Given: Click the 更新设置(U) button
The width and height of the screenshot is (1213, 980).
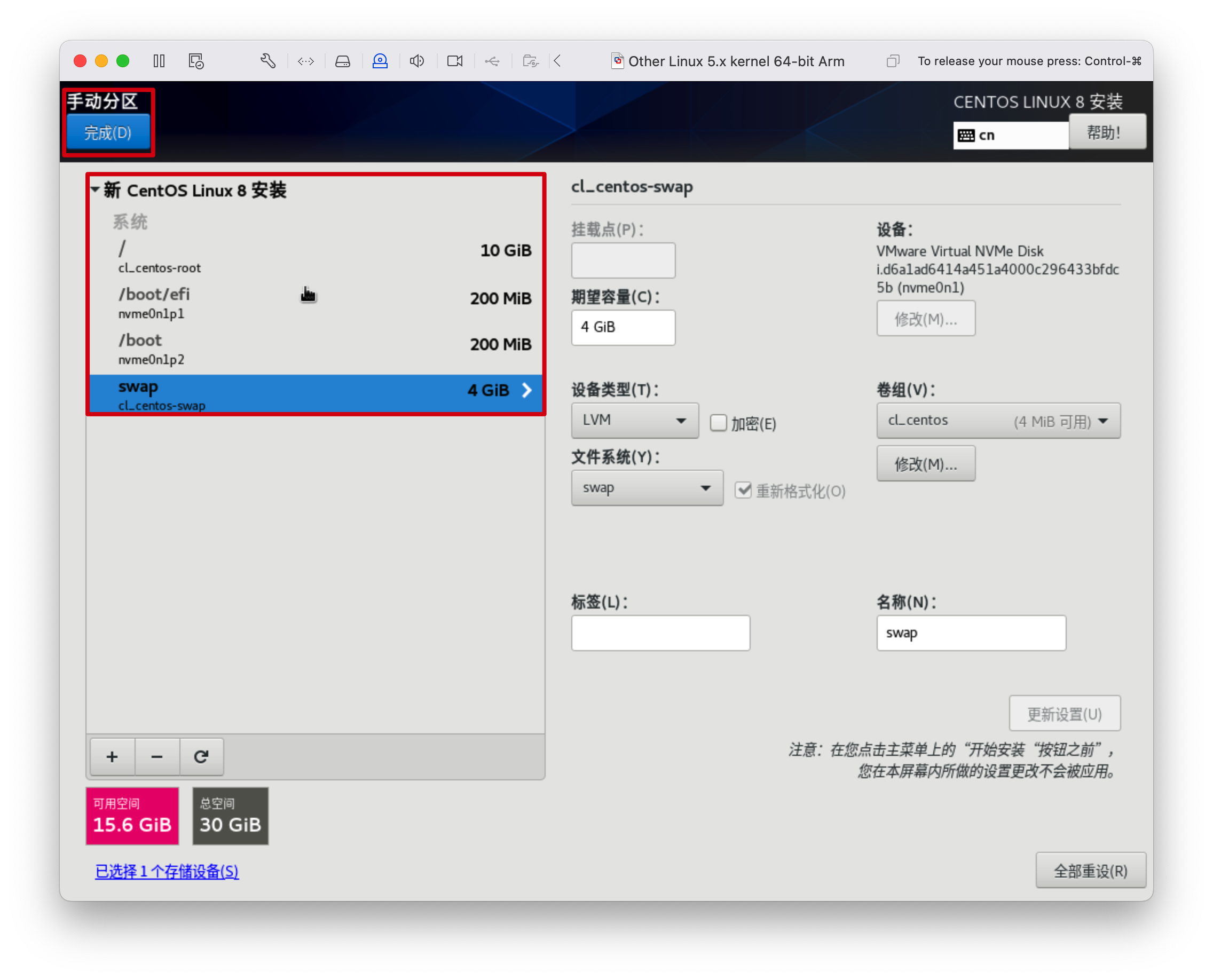Looking at the screenshot, I should point(1065,714).
